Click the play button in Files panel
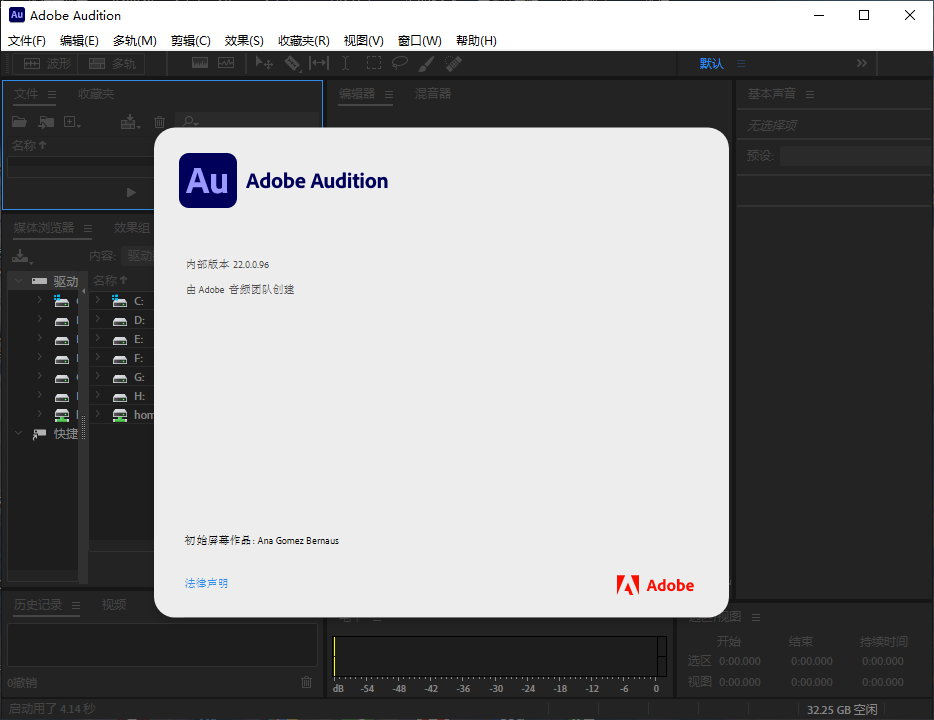The width and height of the screenshot is (934, 720). (x=132, y=192)
